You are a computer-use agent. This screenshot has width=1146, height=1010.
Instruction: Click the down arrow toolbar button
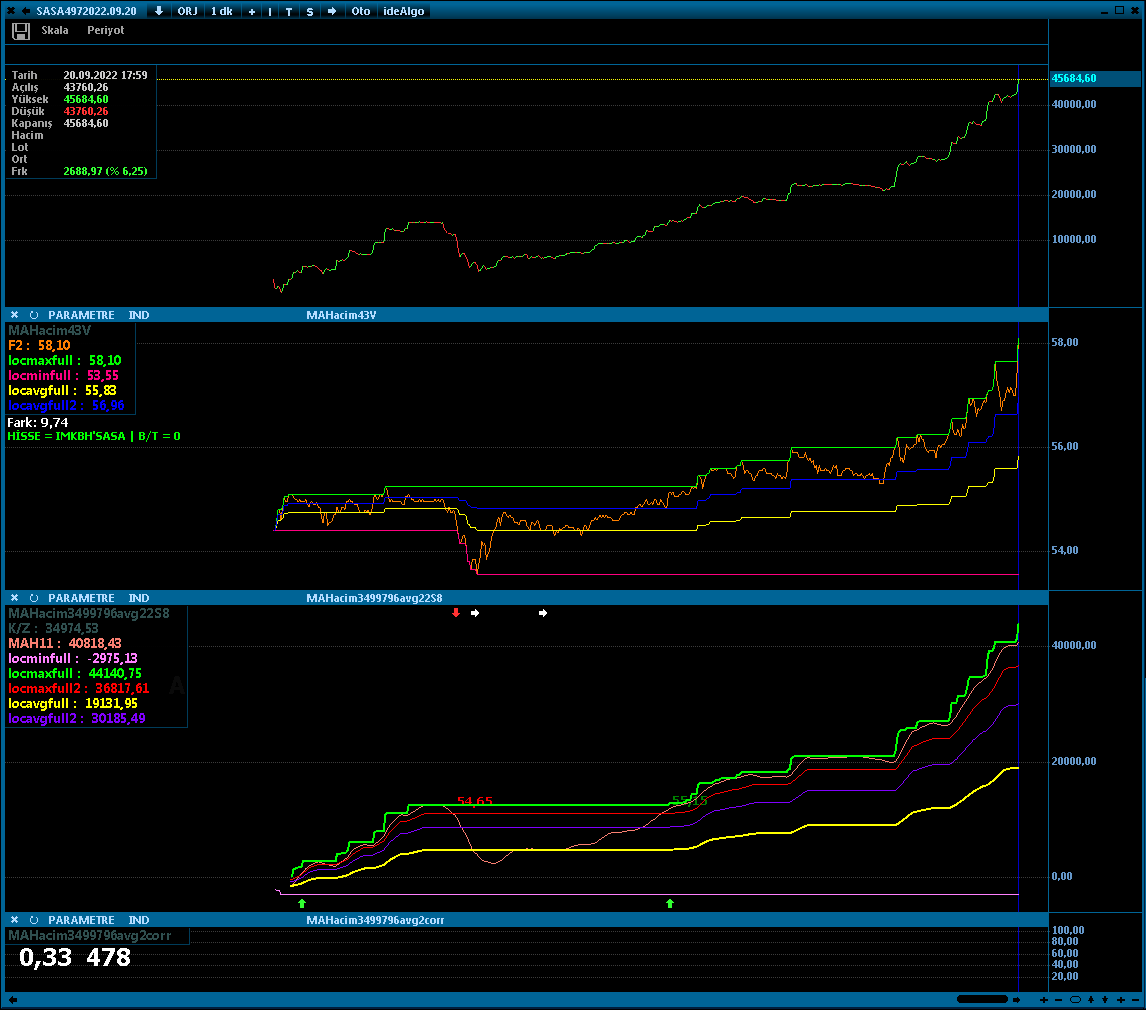tap(159, 11)
